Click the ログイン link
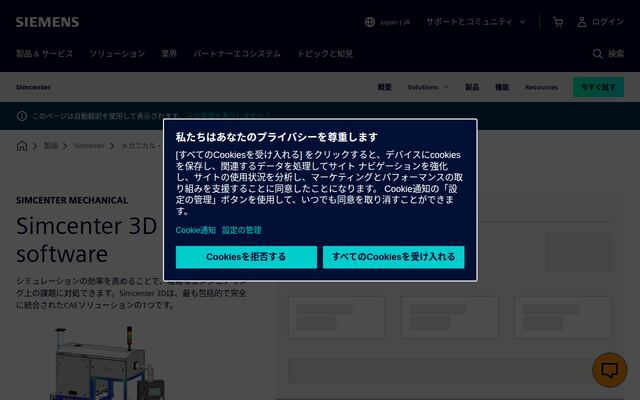640x400 pixels. pyautogui.click(x=608, y=22)
